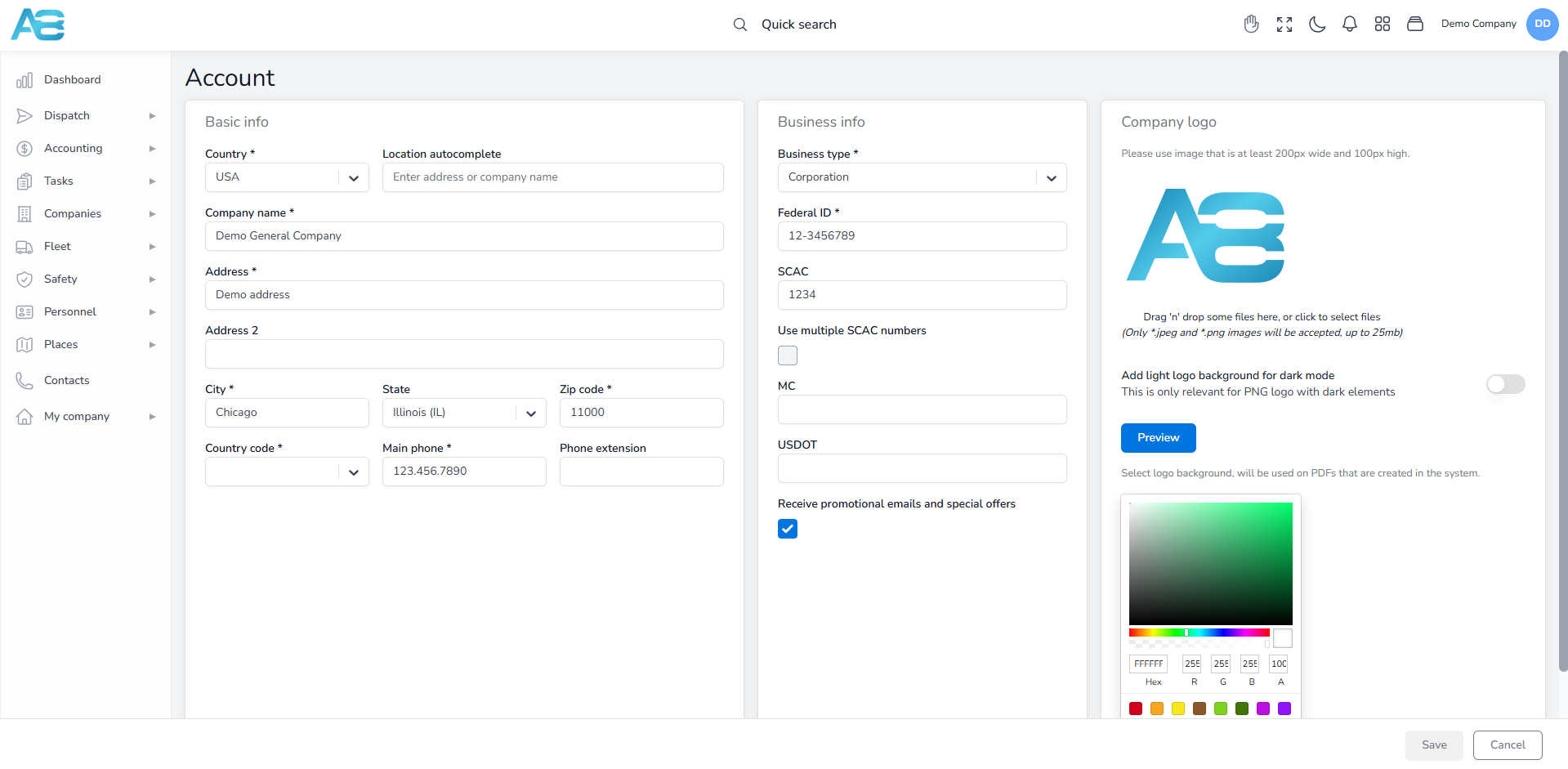Expand the Tasks submenu arrow
Viewport: 1568px width, 769px height.
pyautogui.click(x=152, y=181)
